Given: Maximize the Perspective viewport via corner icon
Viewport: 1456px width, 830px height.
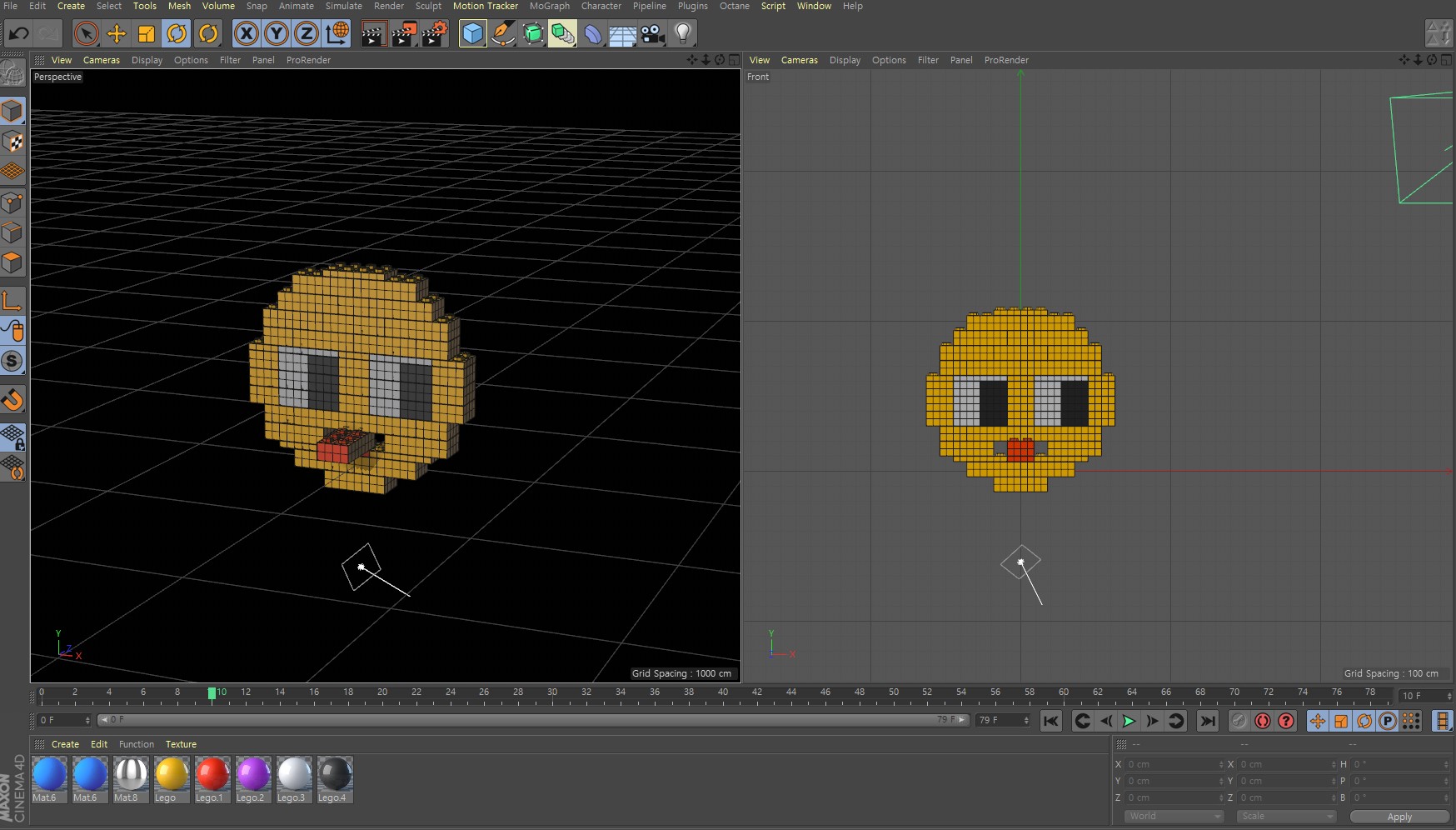Looking at the screenshot, I should click(x=734, y=60).
